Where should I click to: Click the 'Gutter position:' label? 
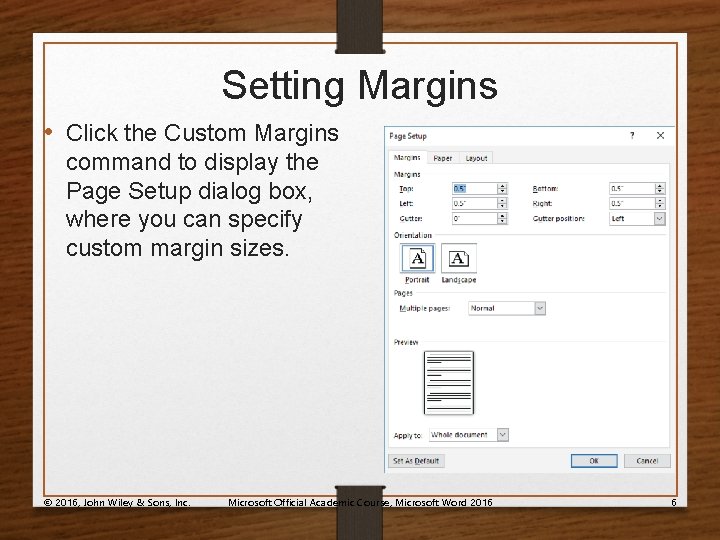[x=558, y=219]
